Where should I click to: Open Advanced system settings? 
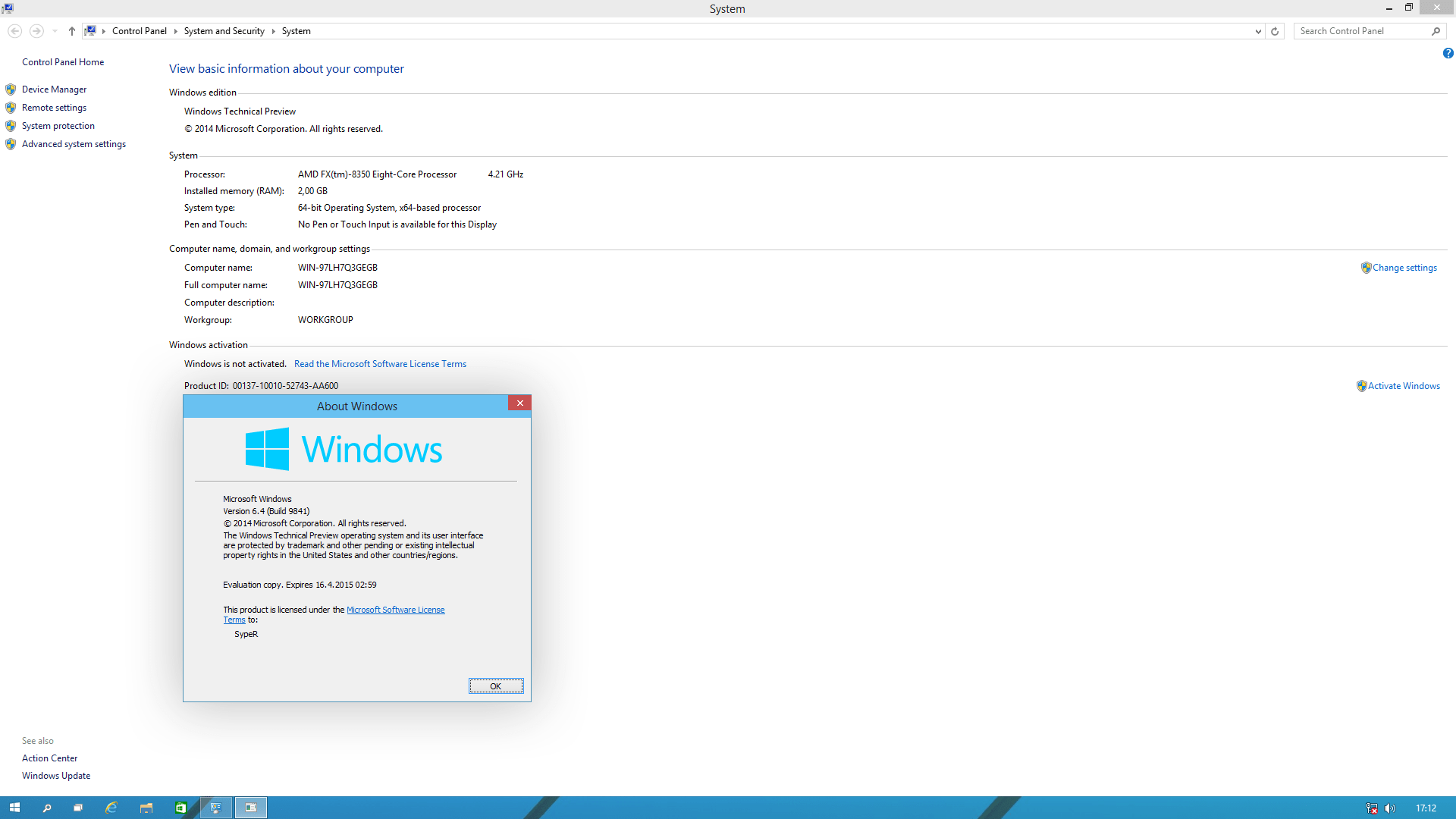pos(74,144)
